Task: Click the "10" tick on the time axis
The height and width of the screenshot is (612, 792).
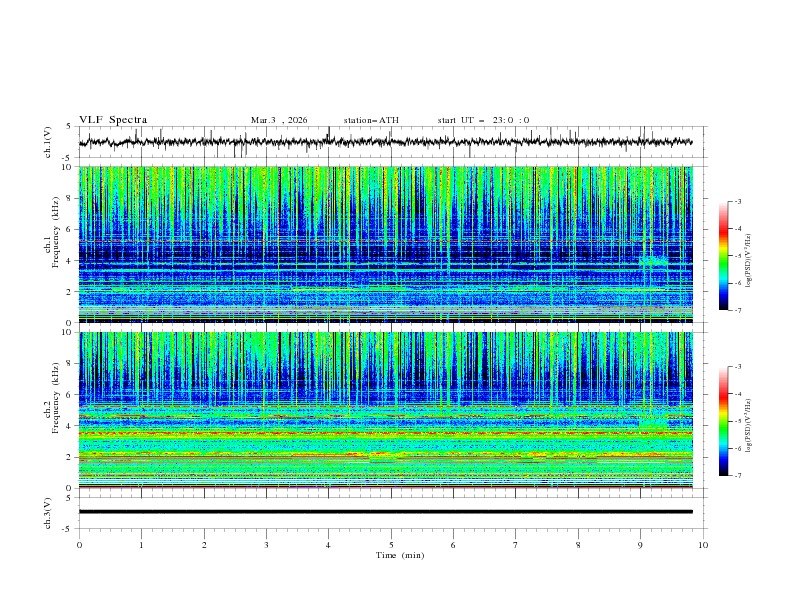Action: 703,545
